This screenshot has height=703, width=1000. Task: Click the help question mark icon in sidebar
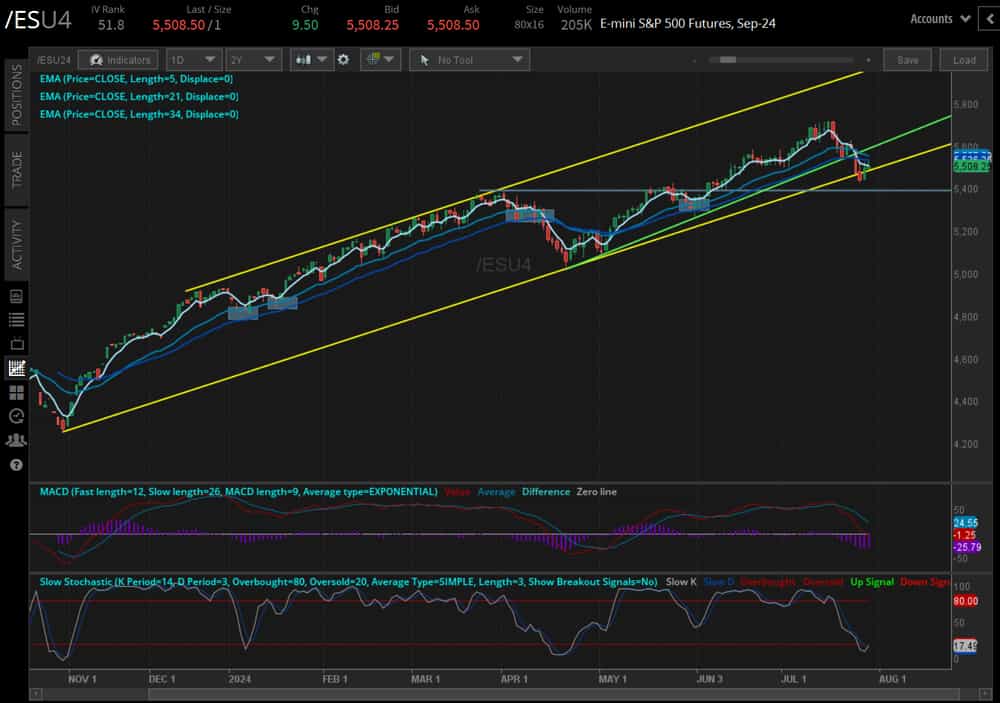coord(16,464)
